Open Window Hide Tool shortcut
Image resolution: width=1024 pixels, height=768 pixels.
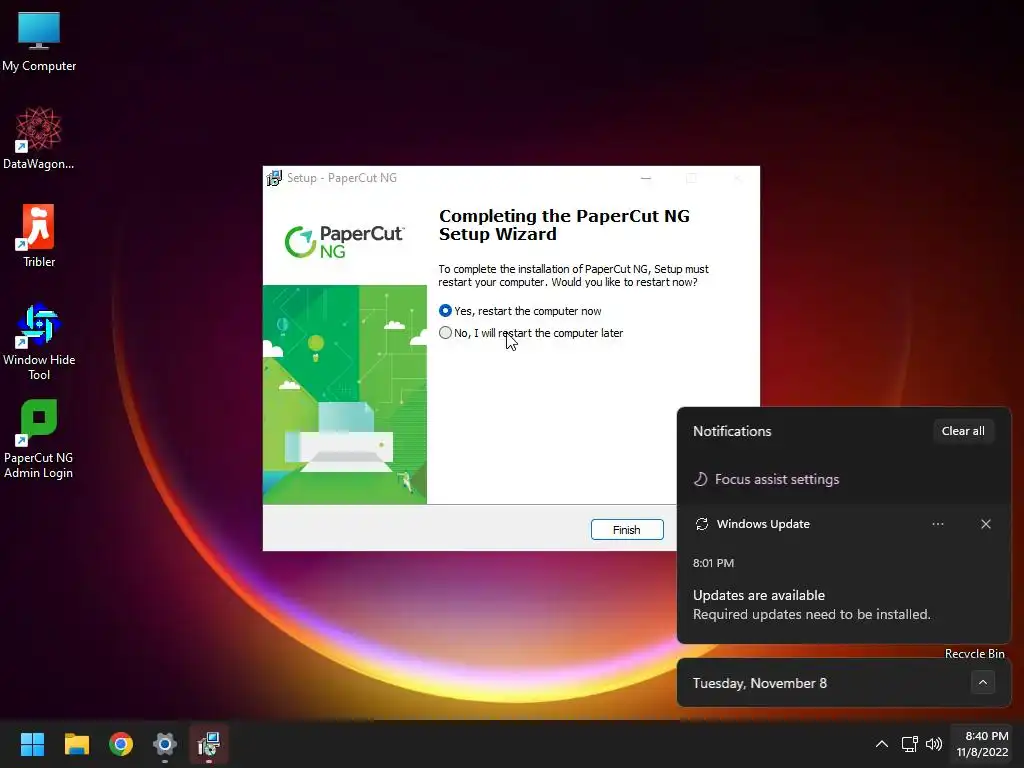coord(39,342)
